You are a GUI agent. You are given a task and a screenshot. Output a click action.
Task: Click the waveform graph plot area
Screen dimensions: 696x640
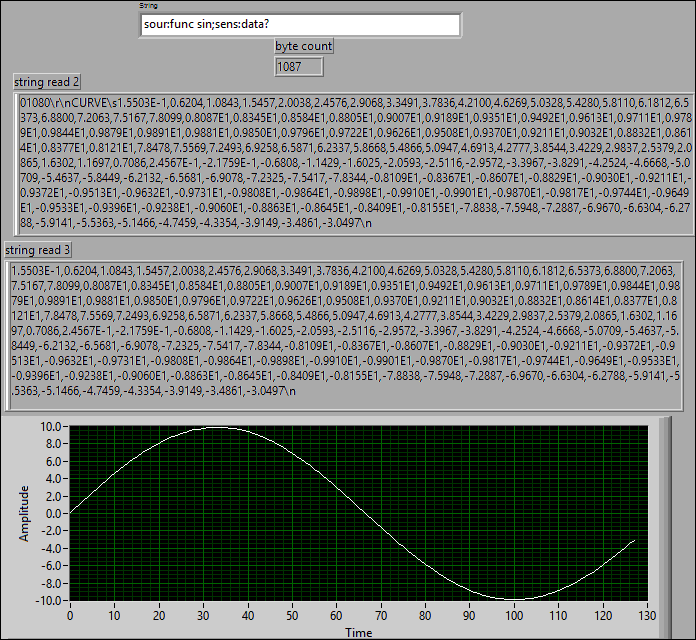coord(359,513)
